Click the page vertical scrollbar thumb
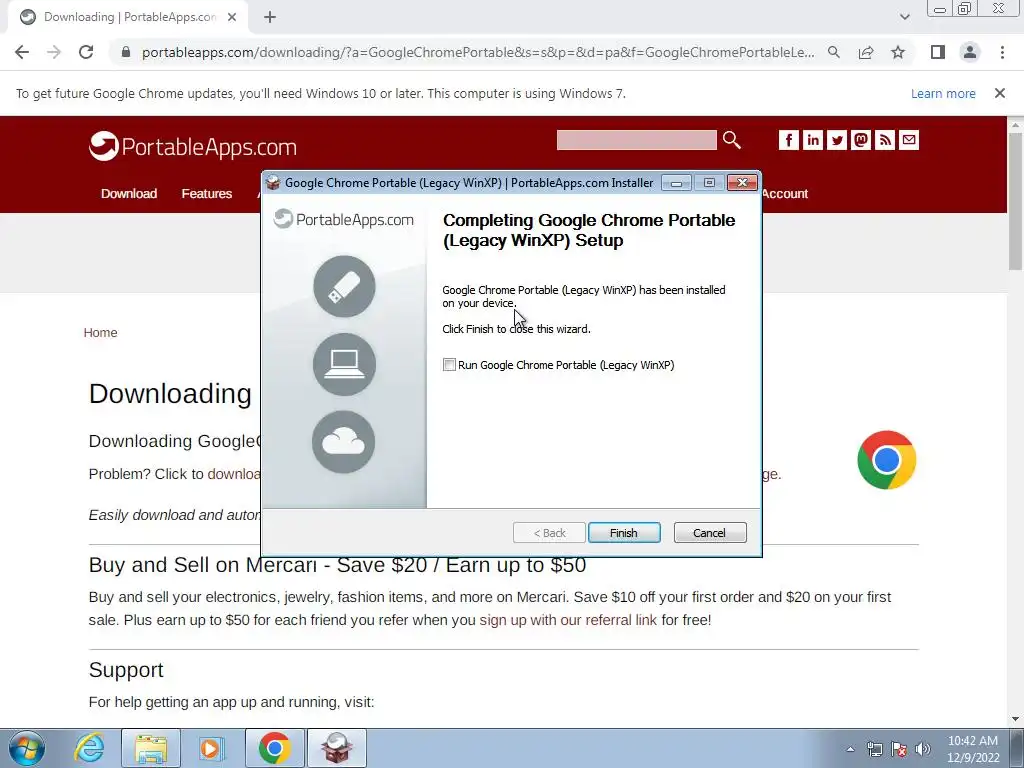Viewport: 1024px width, 768px height. click(x=1015, y=201)
